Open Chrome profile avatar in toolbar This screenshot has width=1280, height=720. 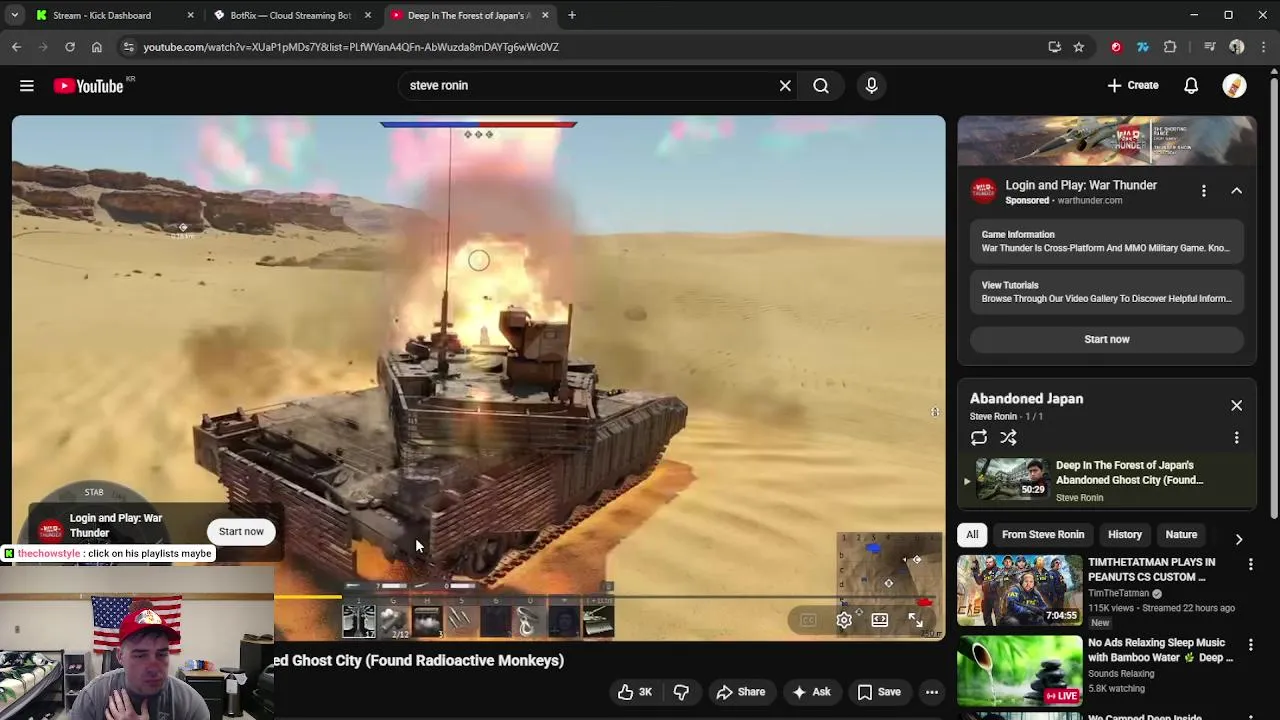(x=1237, y=47)
